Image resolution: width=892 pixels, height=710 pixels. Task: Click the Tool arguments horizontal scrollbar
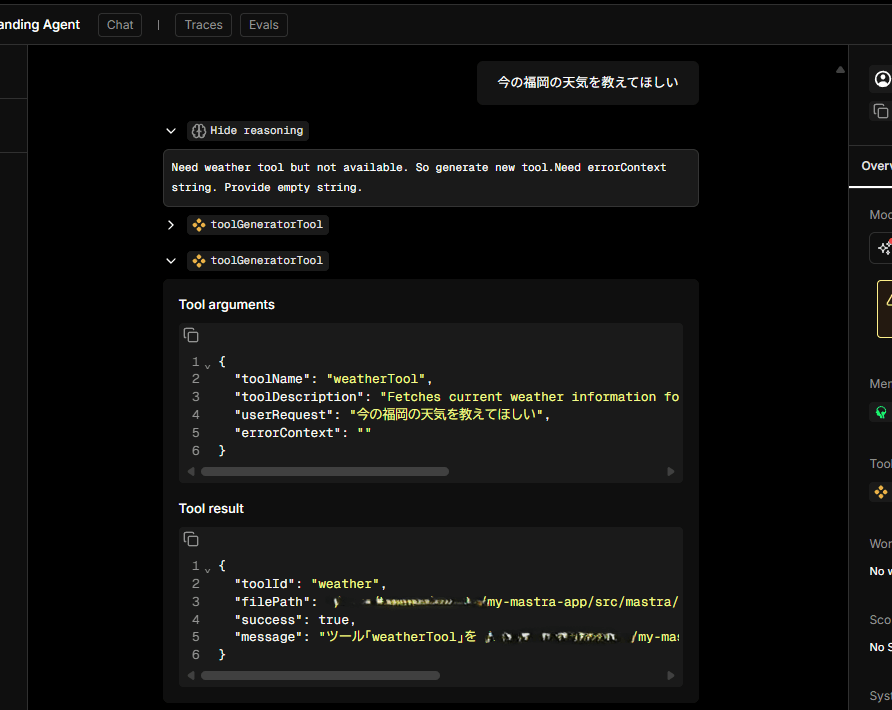pos(325,471)
